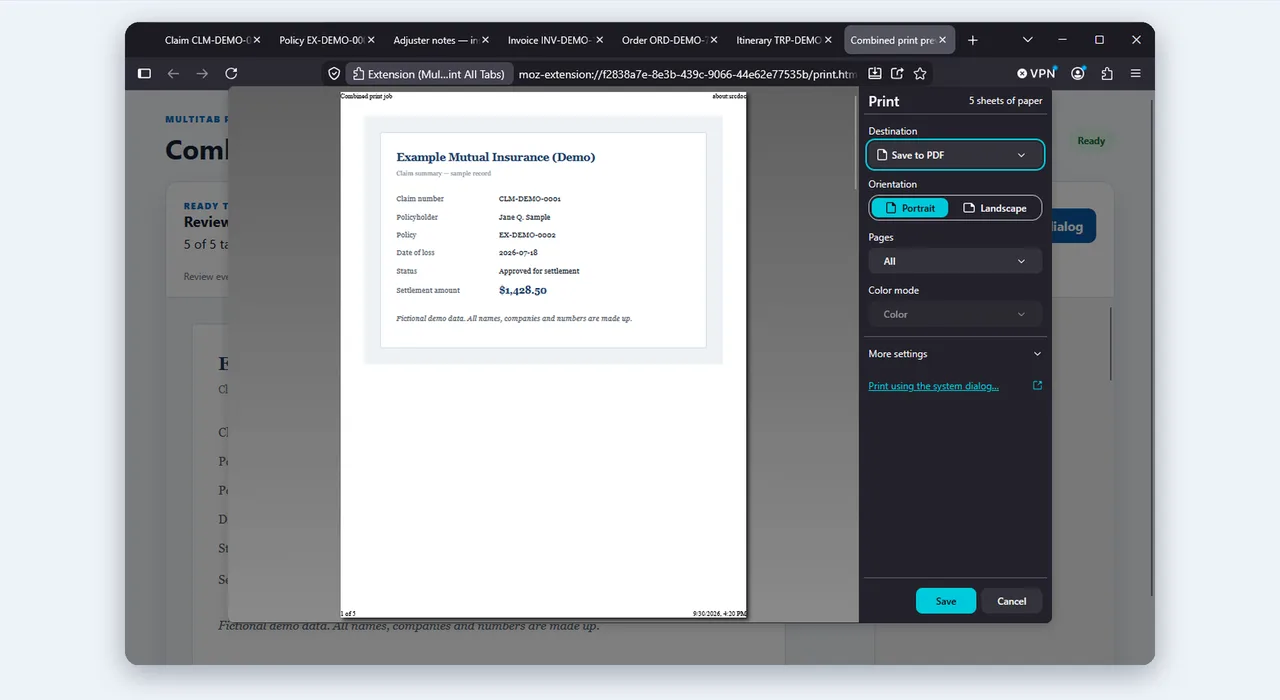Click the Ready status badge behind dialog
Viewport: 1280px width, 700px height.
click(x=1091, y=141)
